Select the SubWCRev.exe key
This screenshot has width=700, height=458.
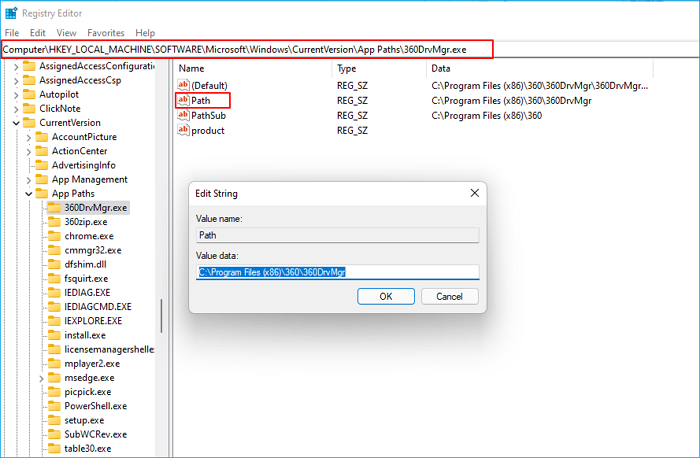(96, 434)
